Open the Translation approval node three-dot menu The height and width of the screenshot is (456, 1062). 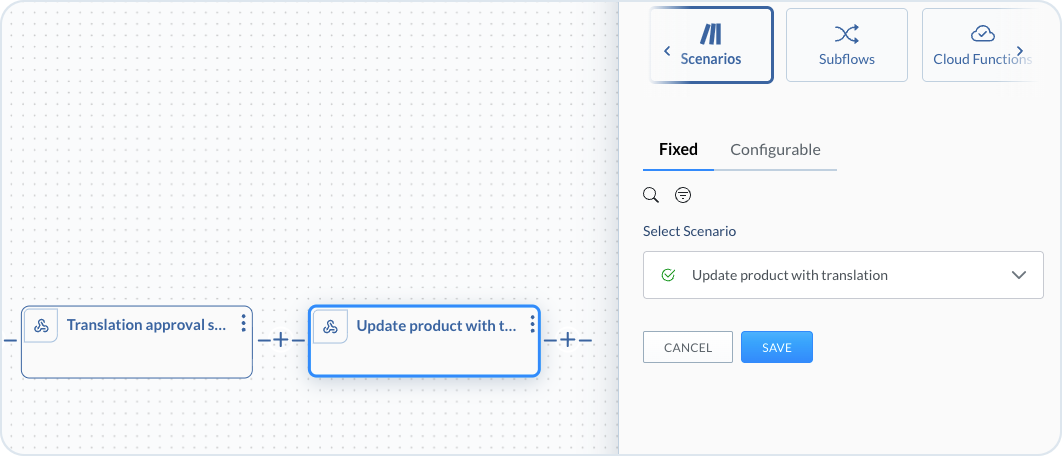coord(243,323)
